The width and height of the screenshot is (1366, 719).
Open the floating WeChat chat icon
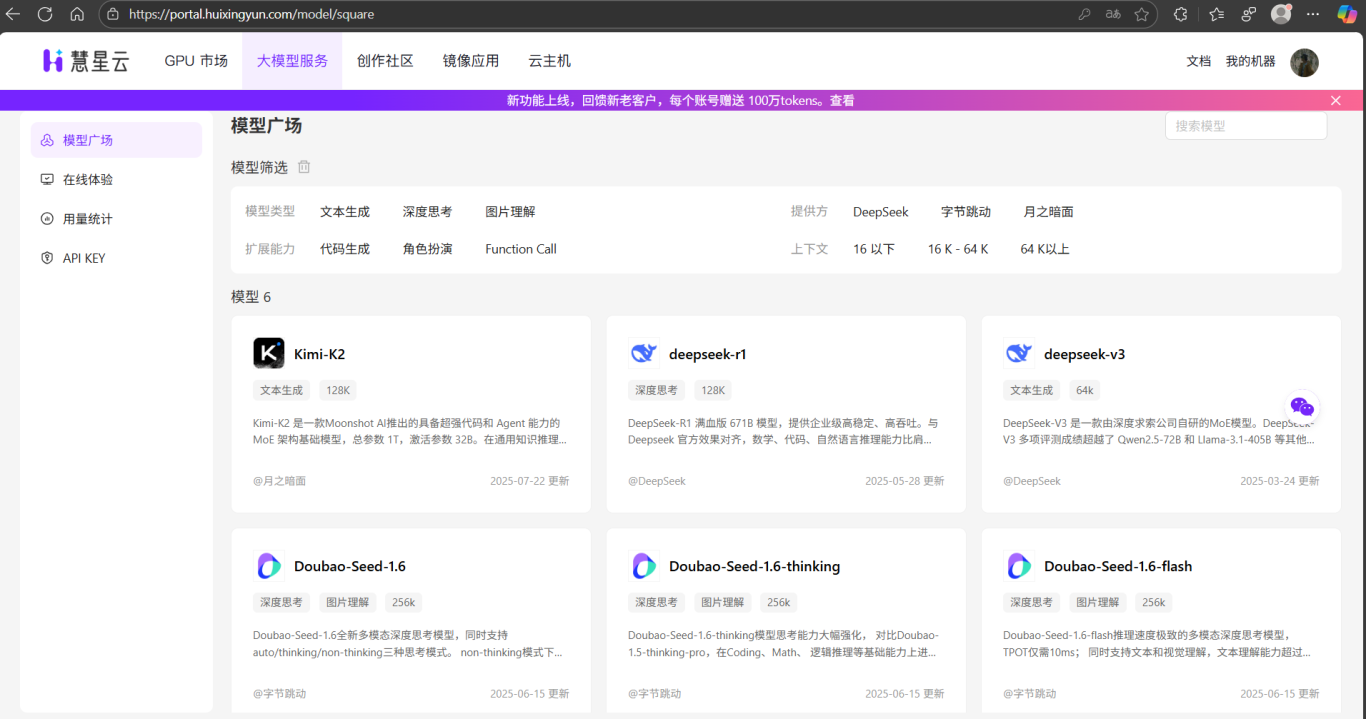(1302, 406)
